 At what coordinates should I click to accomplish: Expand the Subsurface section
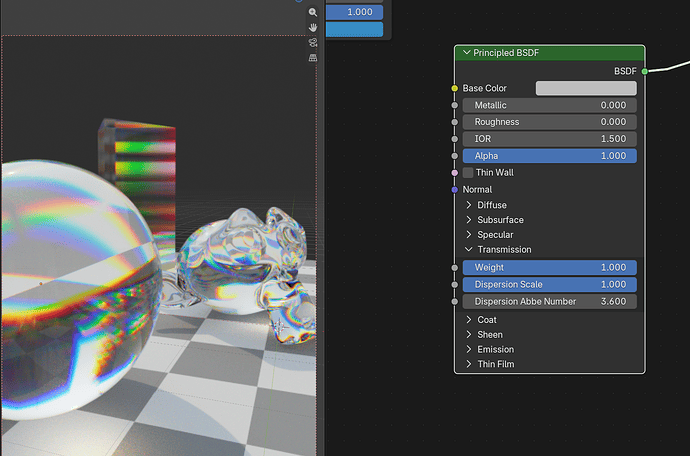[x=469, y=220]
